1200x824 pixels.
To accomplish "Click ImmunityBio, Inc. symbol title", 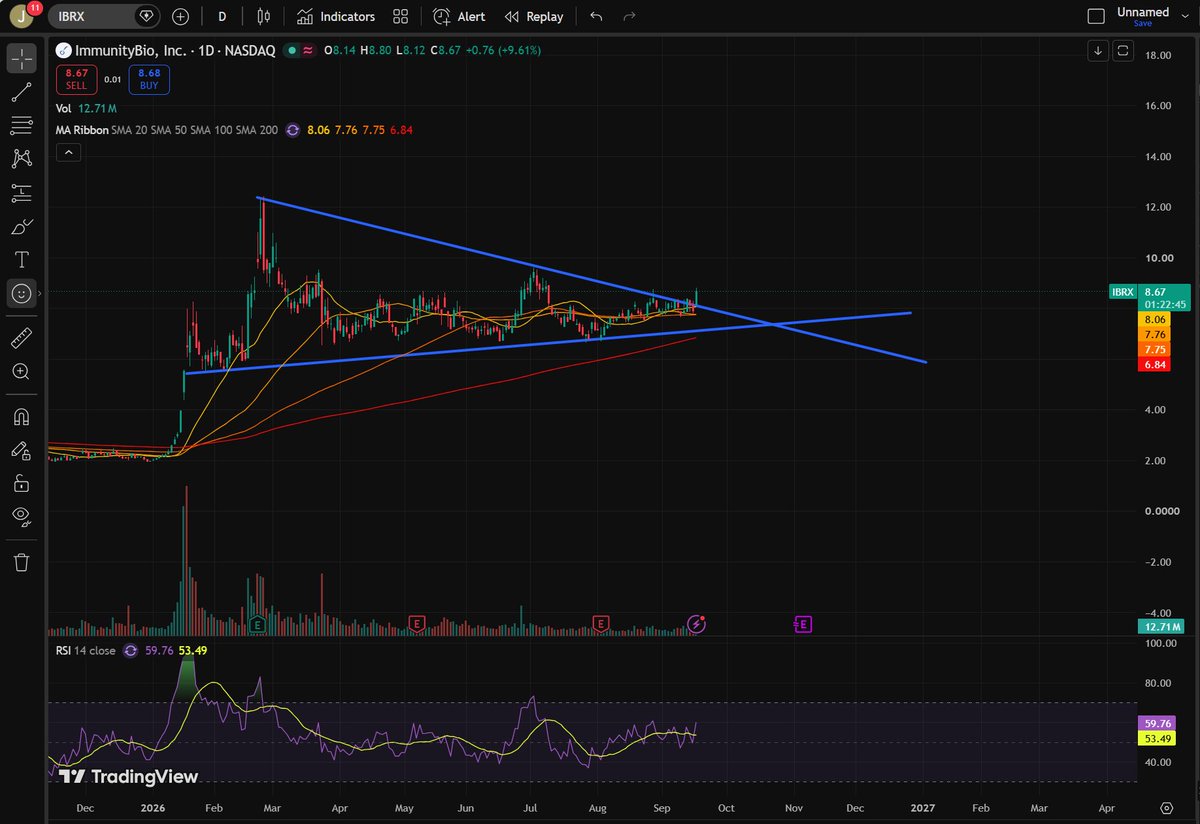I will [133, 49].
